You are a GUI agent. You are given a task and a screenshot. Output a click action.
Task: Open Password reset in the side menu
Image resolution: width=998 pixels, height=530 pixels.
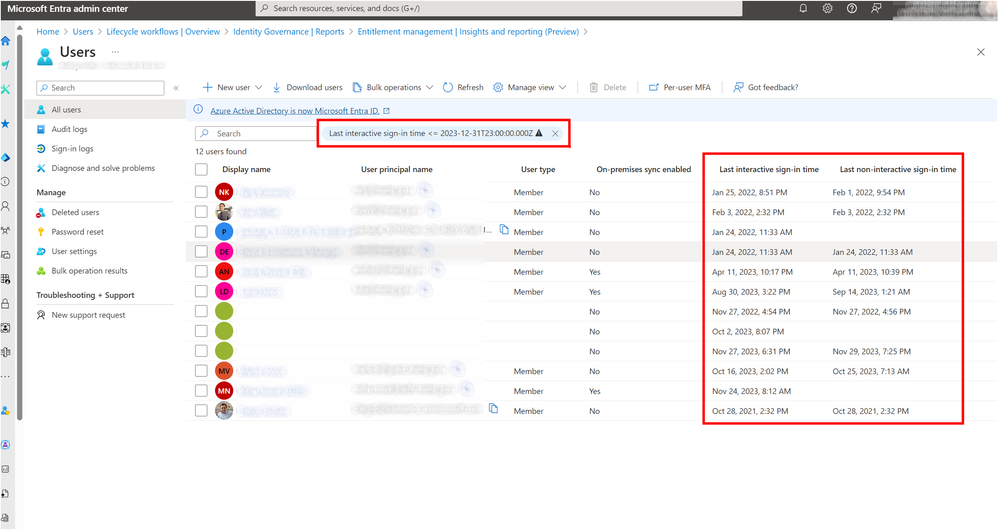pyautogui.click(x=77, y=232)
